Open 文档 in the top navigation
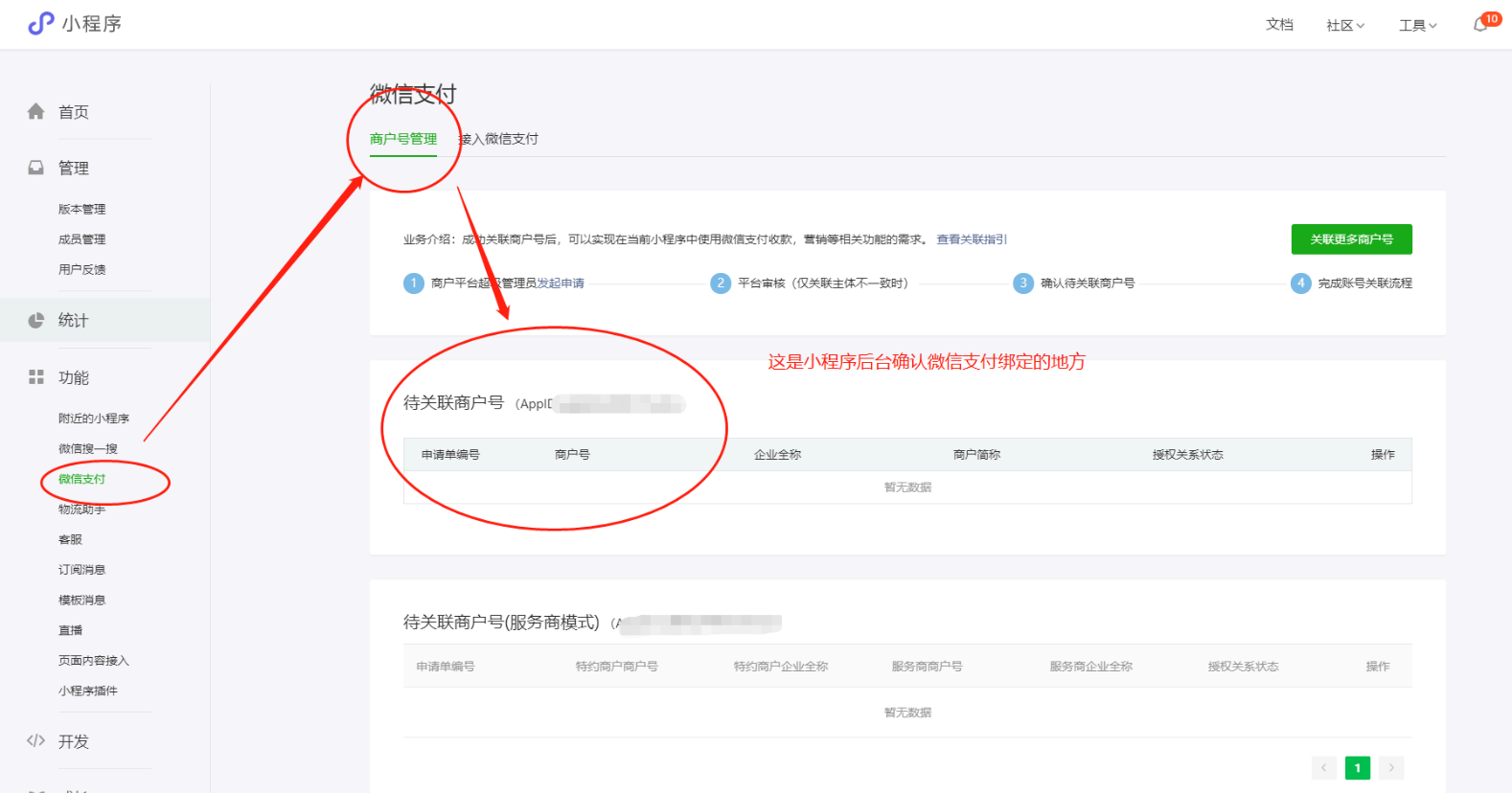The image size is (1512, 793). 1279,25
